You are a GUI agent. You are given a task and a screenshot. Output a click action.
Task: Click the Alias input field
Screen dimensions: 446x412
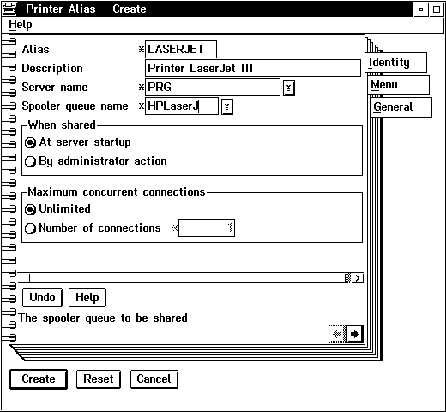pyautogui.click(x=181, y=49)
